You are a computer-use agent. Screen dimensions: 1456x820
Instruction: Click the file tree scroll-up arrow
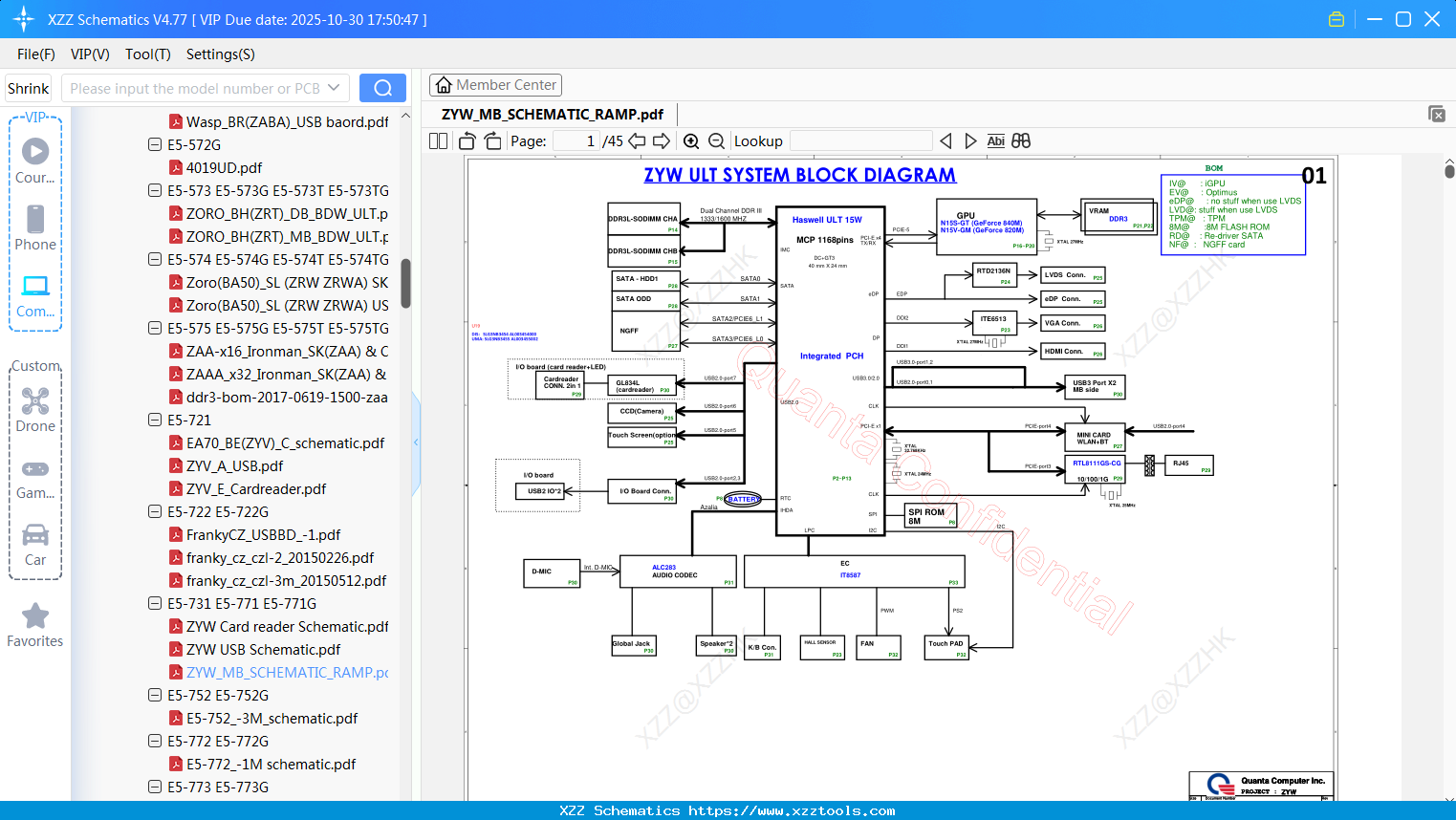pyautogui.click(x=405, y=116)
